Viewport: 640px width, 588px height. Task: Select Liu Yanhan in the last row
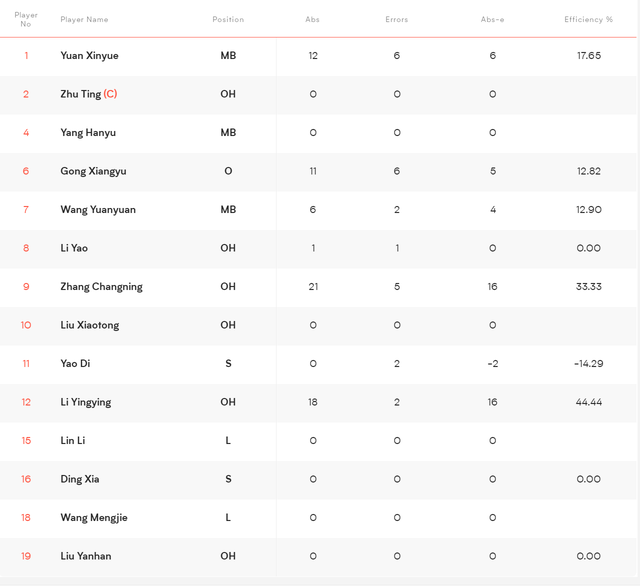(86, 556)
